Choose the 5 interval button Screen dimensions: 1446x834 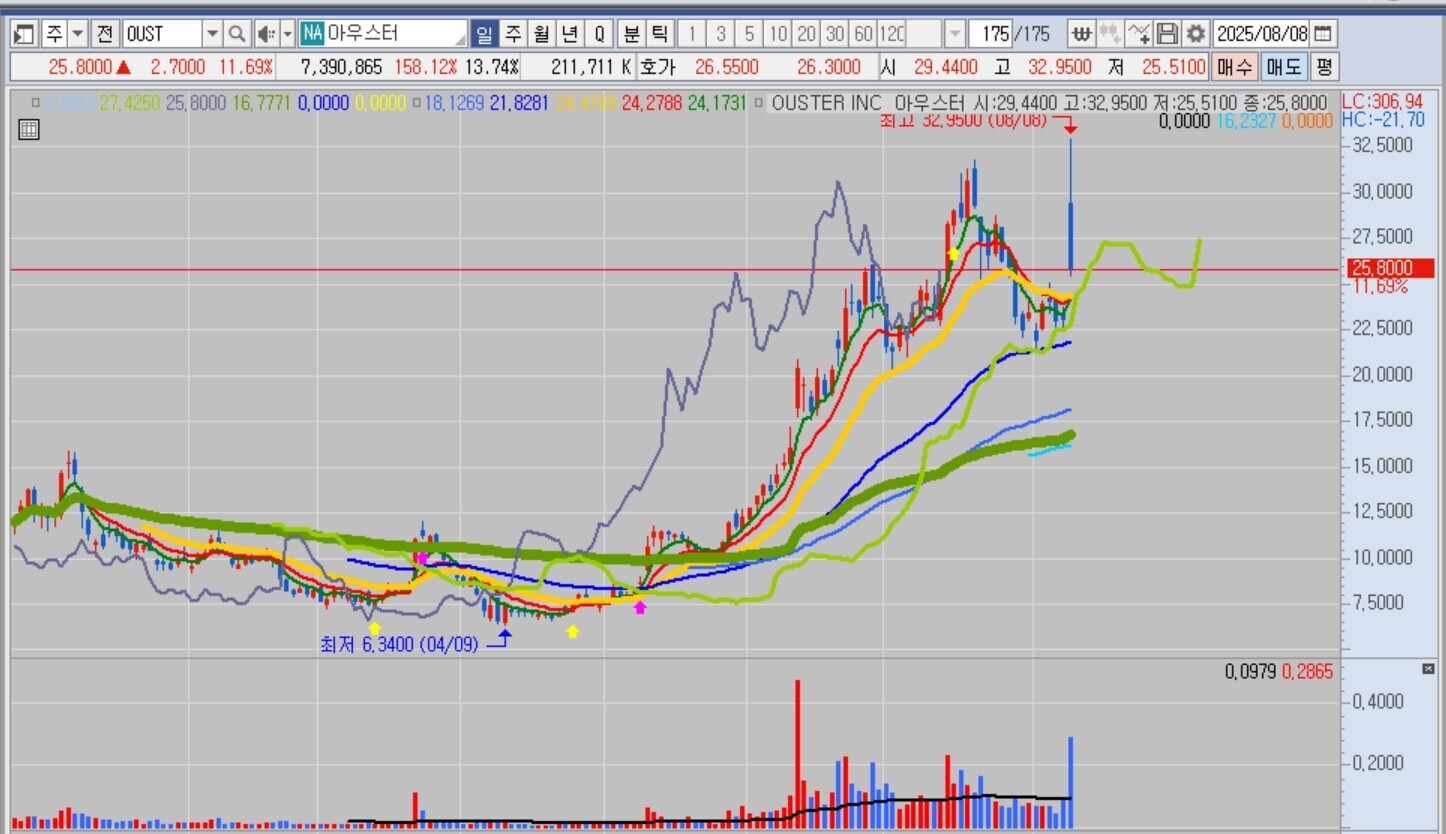750,34
